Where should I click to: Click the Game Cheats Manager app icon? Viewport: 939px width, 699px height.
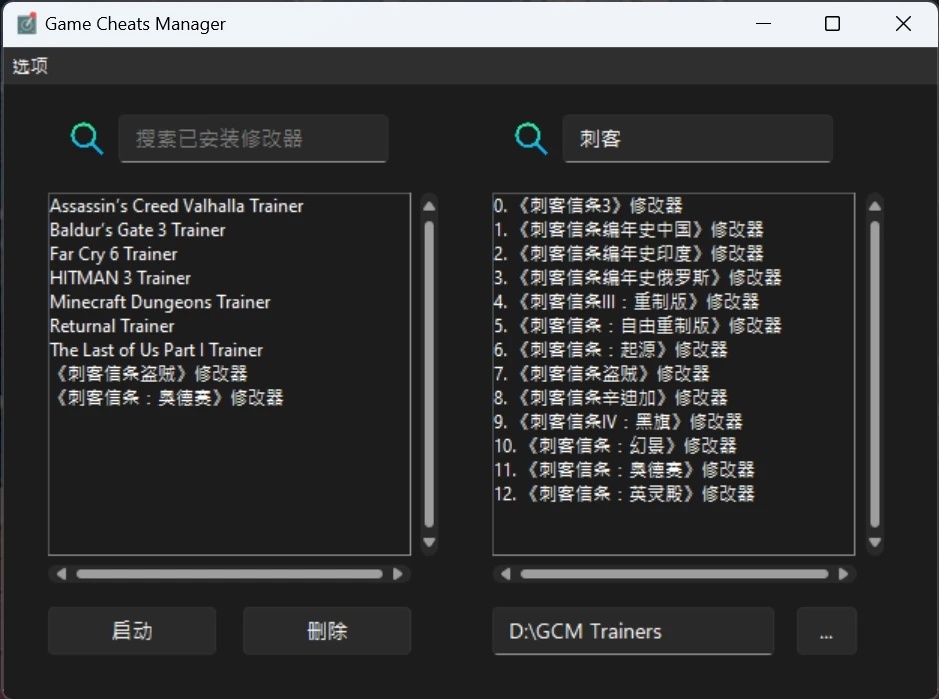tap(26, 24)
